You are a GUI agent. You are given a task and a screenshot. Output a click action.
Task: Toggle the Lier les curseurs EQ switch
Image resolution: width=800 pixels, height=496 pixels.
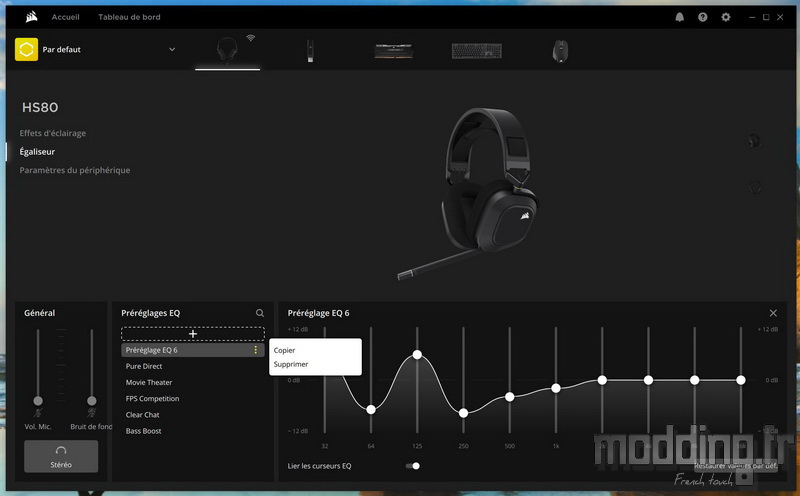(412, 466)
